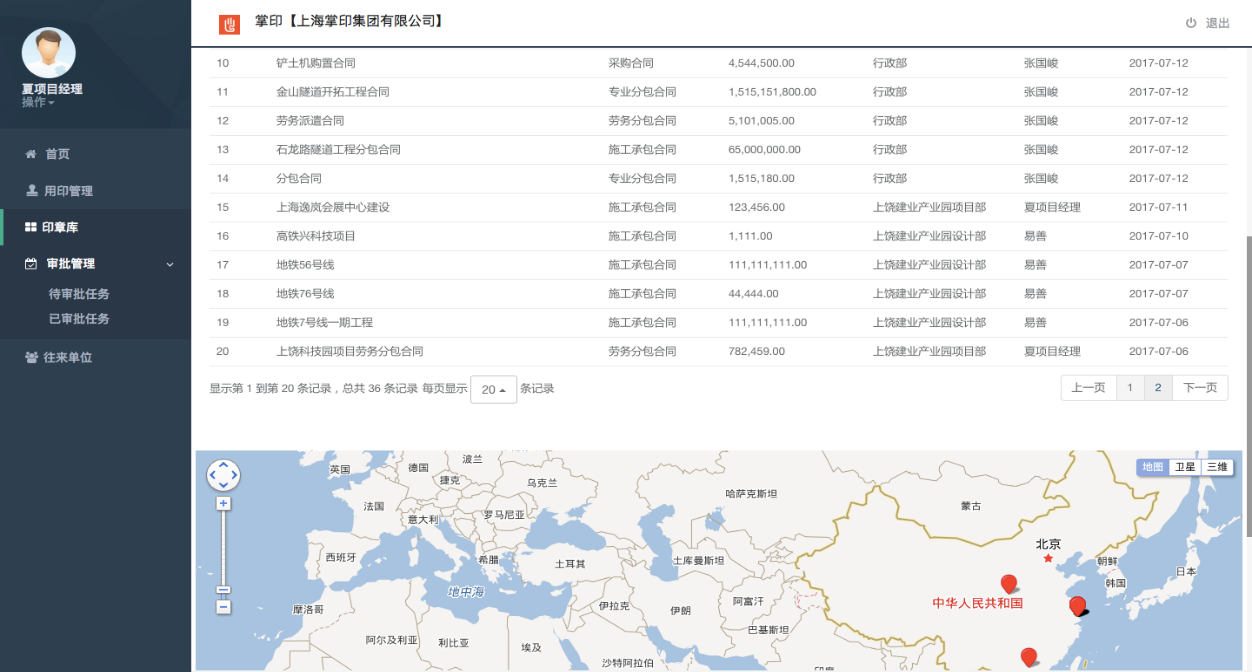Image resolution: width=1252 pixels, height=672 pixels.
Task: Open 已审批任务 in the sidebar
Action: pos(79,319)
